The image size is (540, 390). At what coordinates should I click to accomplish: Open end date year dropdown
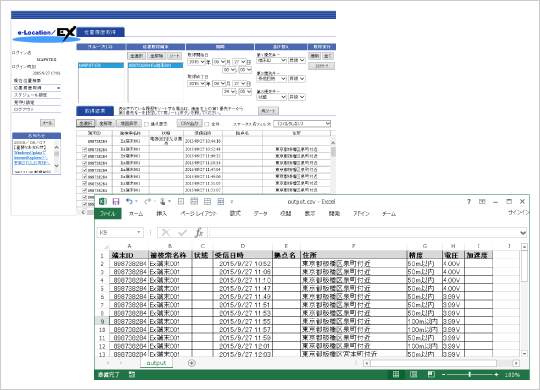click(197, 83)
